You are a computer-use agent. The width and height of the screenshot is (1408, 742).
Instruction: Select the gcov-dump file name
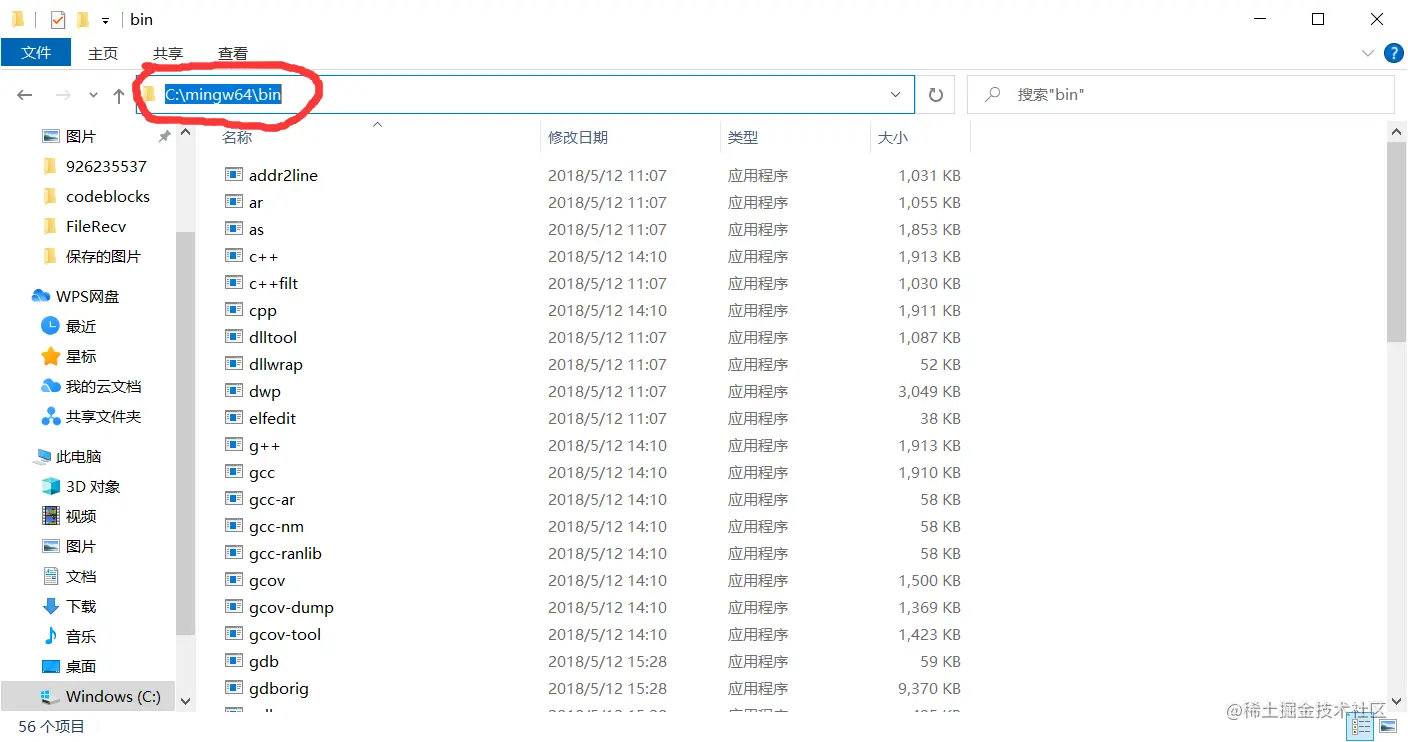(x=292, y=607)
